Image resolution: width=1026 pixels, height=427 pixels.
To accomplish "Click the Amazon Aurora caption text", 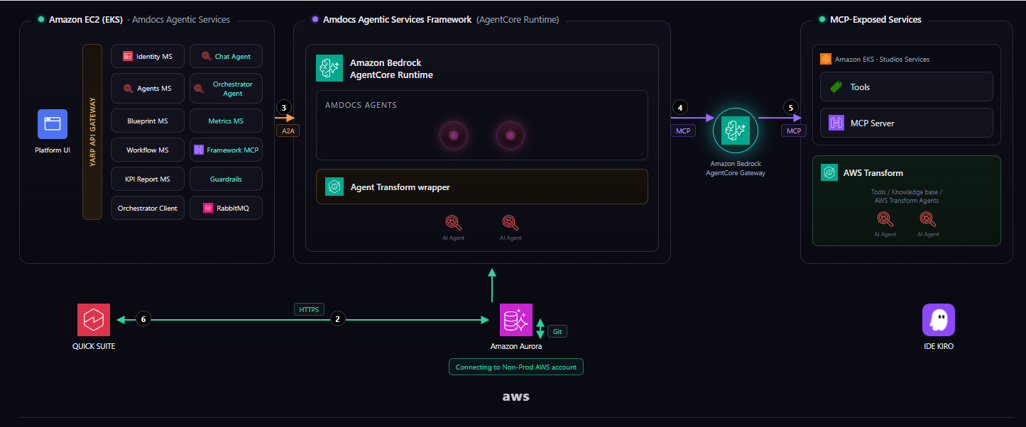I will pyautogui.click(x=516, y=347).
